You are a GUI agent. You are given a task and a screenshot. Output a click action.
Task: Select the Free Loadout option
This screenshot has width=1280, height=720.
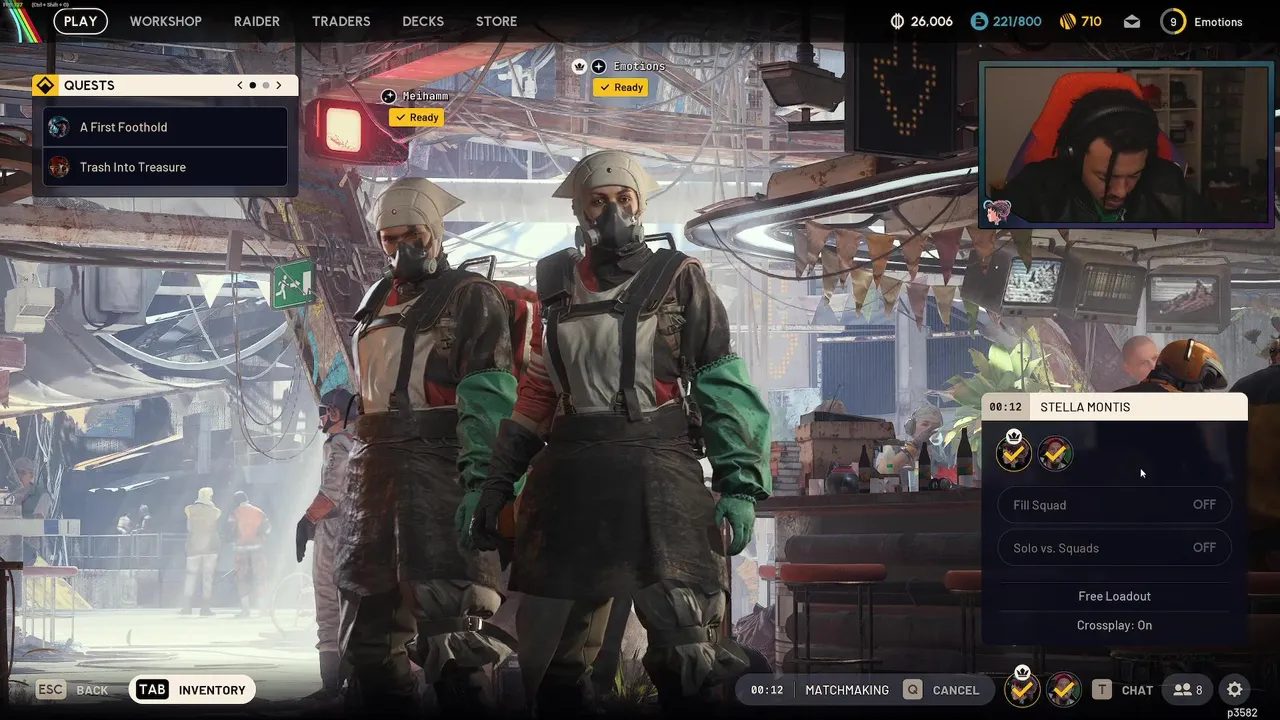(x=1114, y=596)
